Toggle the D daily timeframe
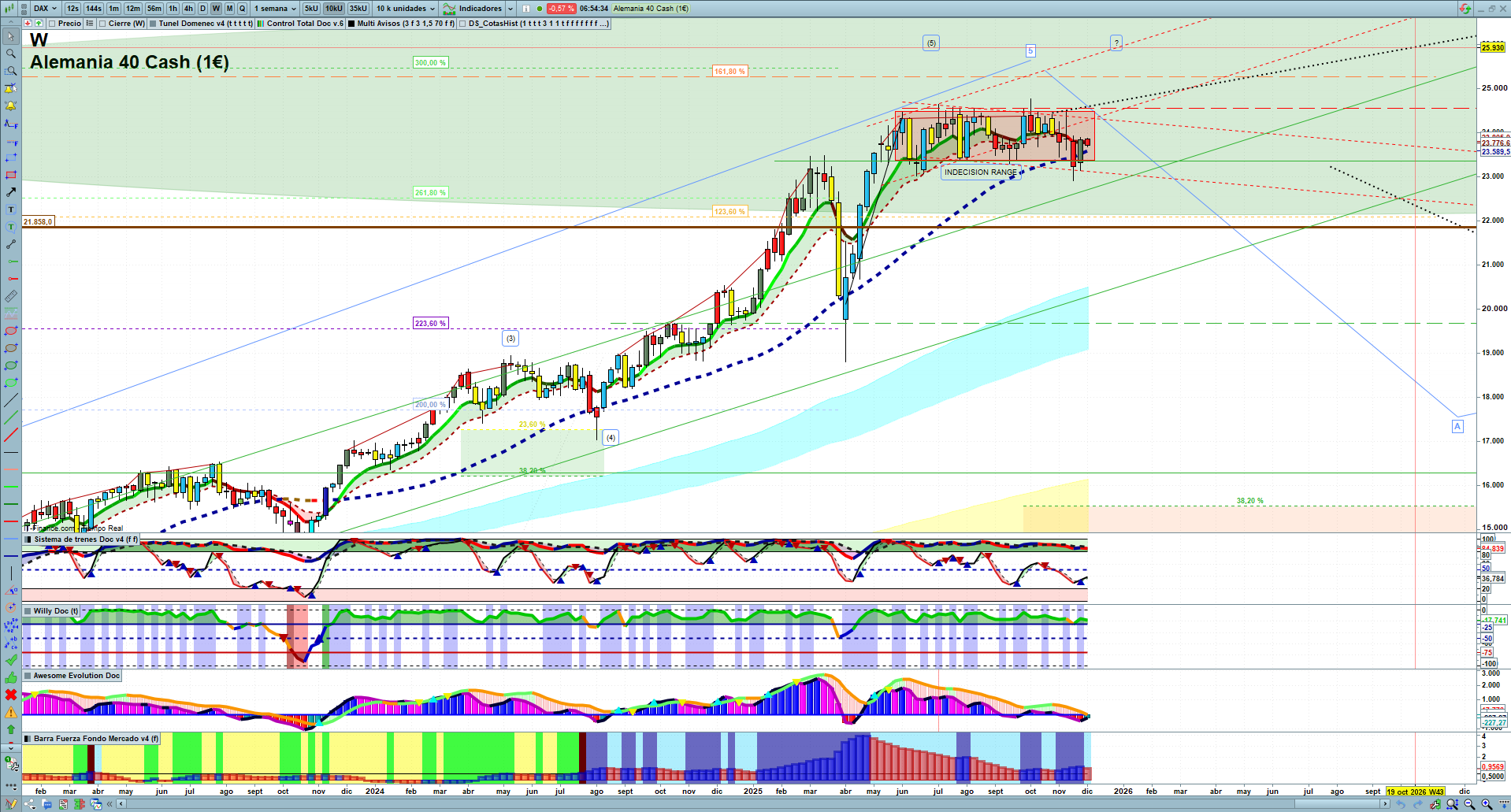 click(x=202, y=9)
